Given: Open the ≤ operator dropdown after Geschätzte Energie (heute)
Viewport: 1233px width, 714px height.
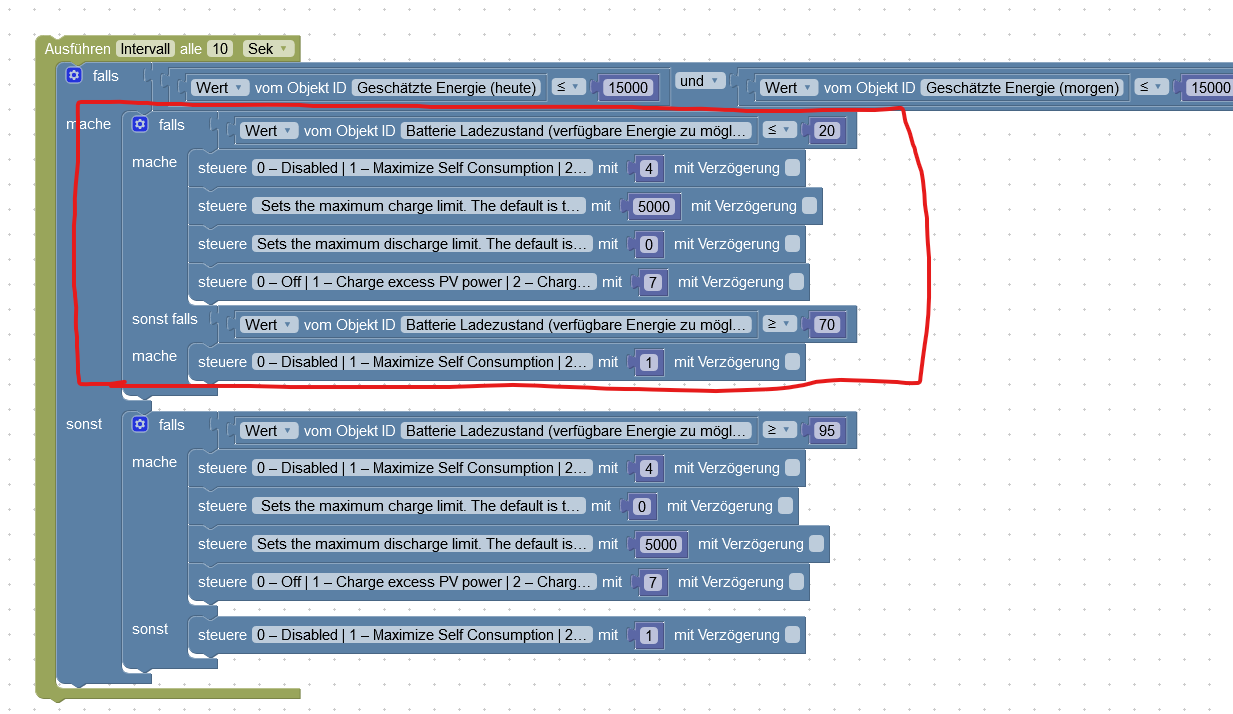Looking at the screenshot, I should tap(568, 87).
